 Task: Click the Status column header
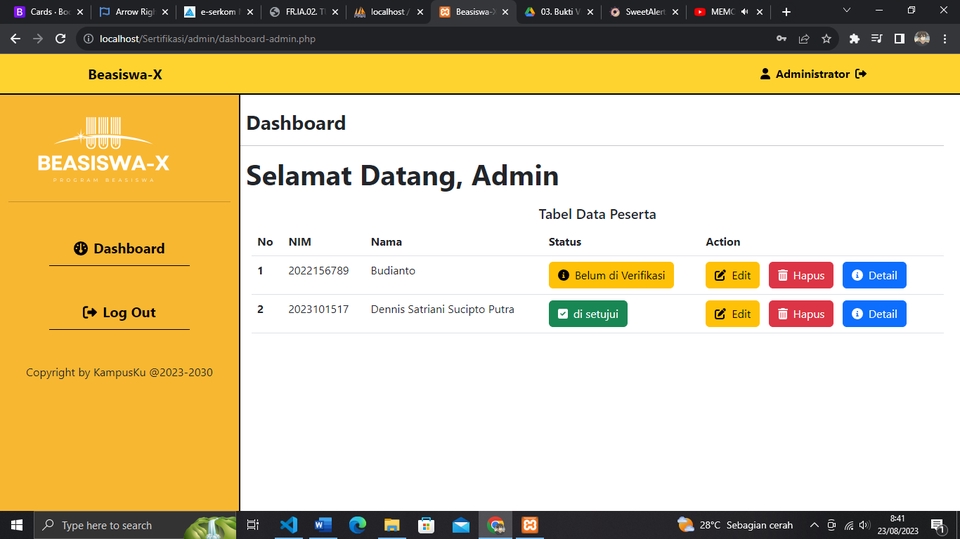pos(564,242)
